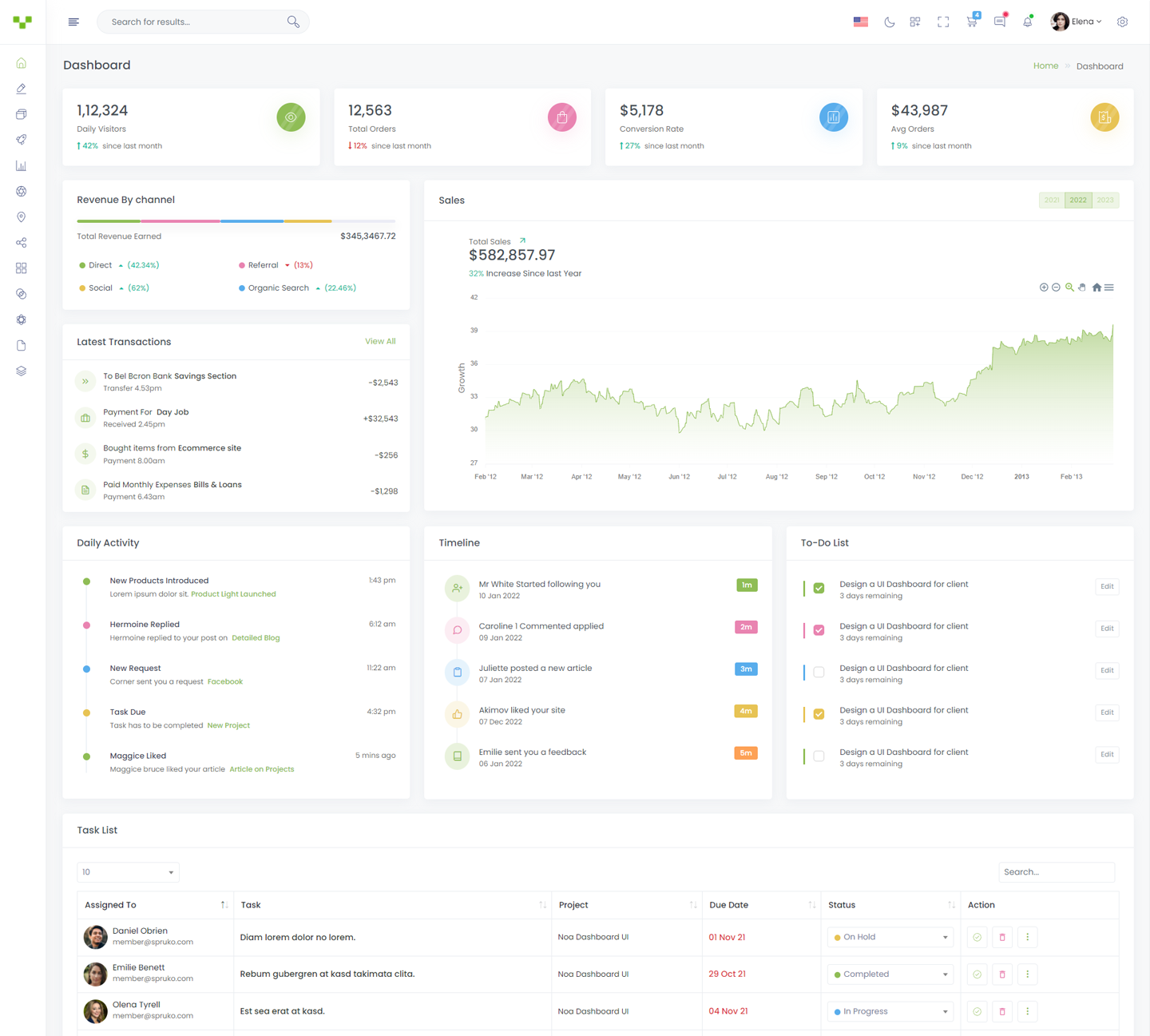Uncheck the first to-do item checkbox
Screen dimensions: 1150x1036
click(x=819, y=588)
